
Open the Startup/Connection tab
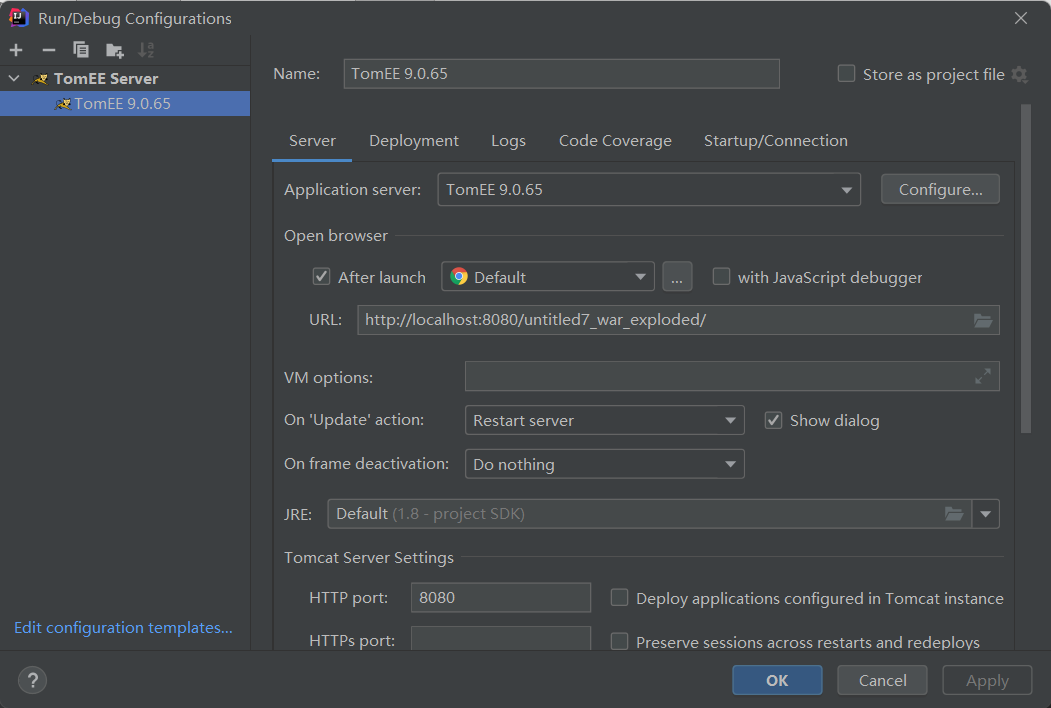776,141
